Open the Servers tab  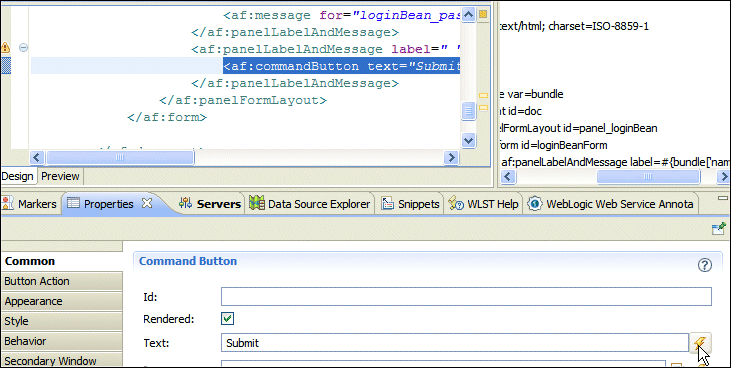pyautogui.click(x=211, y=204)
